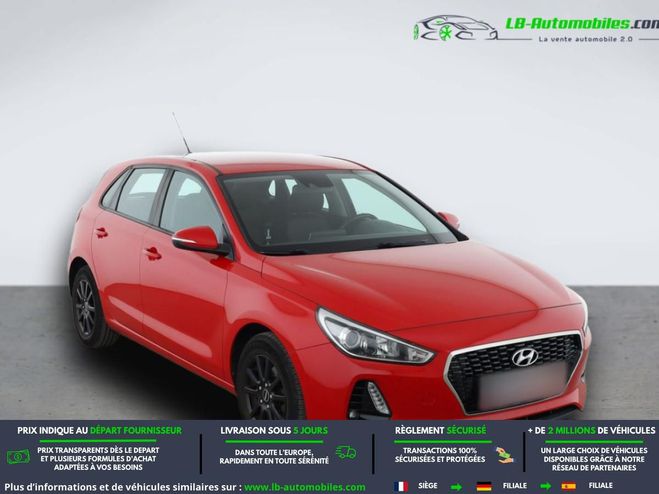Click 'TRANSACTIONS 100% SÉCURISÉES ET PROTÉGÉES' text
The width and height of the screenshot is (659, 494).
click(440, 455)
